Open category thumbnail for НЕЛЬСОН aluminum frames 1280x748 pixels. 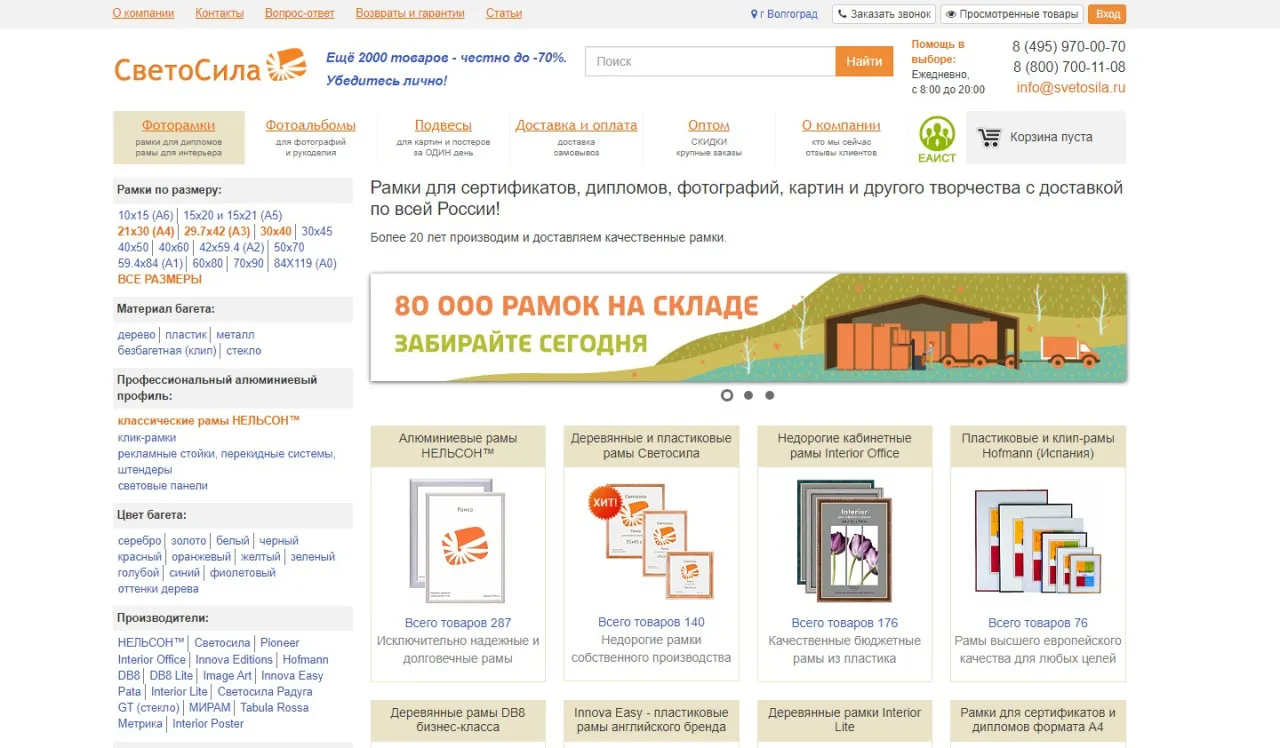click(x=457, y=538)
